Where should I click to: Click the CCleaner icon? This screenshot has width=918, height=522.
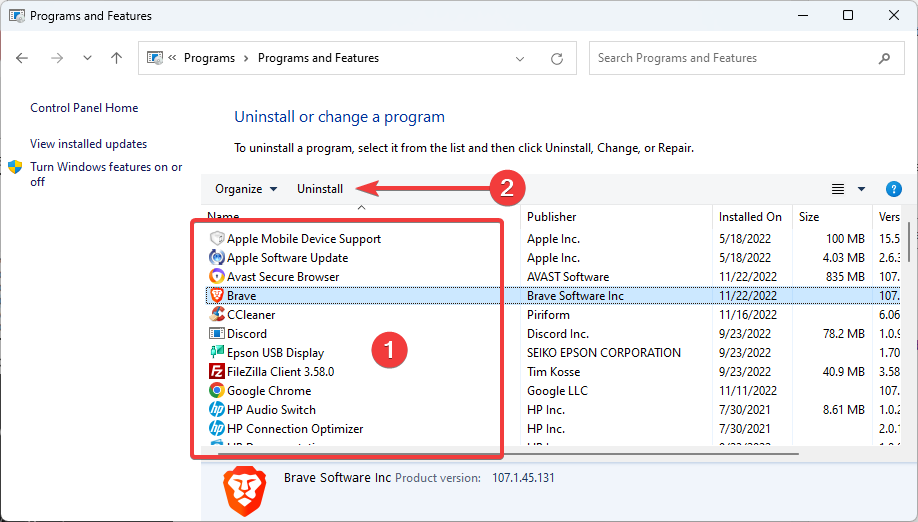pos(217,314)
